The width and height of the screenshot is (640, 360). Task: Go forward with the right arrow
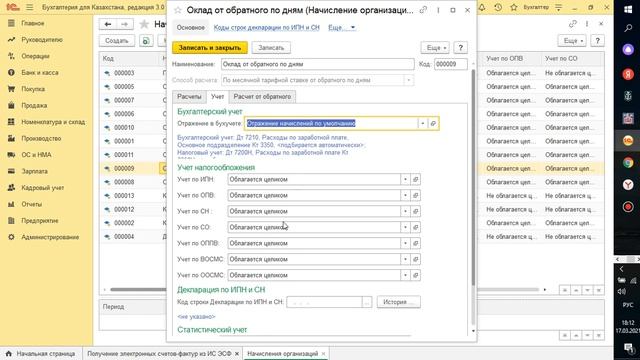124,24
